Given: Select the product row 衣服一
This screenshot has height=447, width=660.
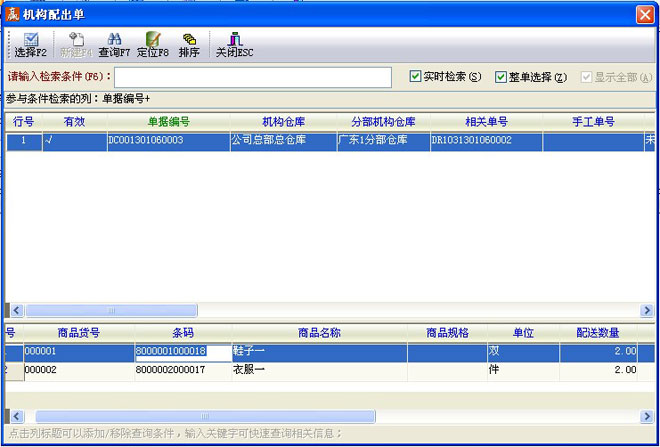Looking at the screenshot, I should [320, 370].
